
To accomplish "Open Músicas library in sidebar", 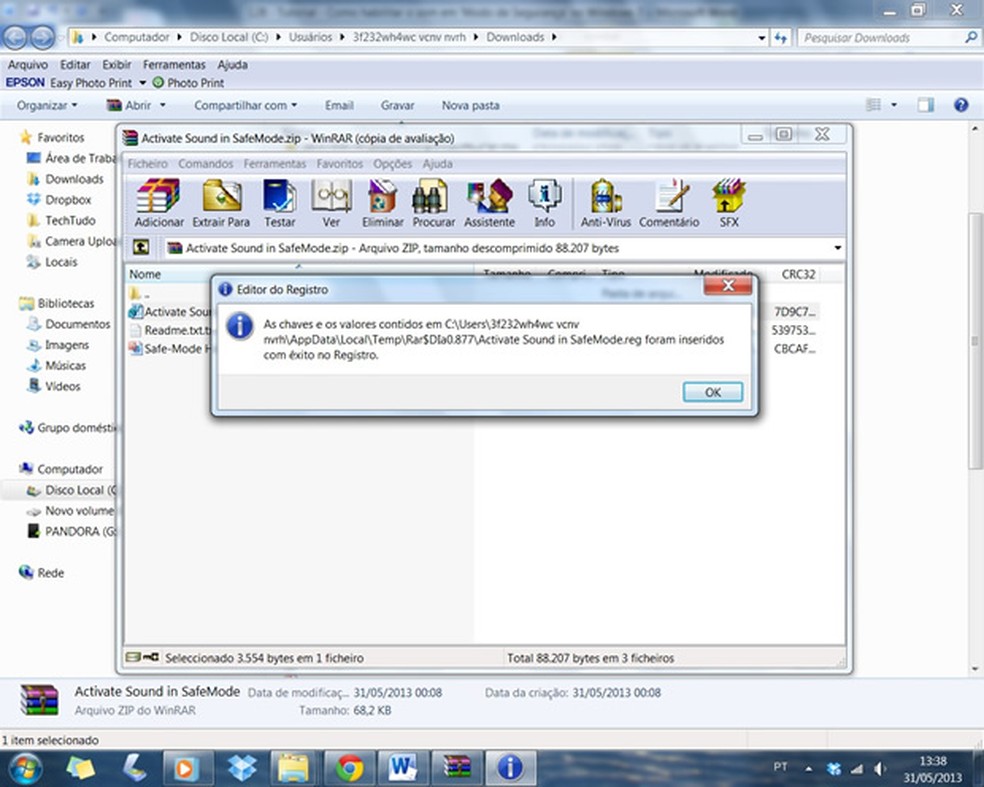I will point(65,366).
